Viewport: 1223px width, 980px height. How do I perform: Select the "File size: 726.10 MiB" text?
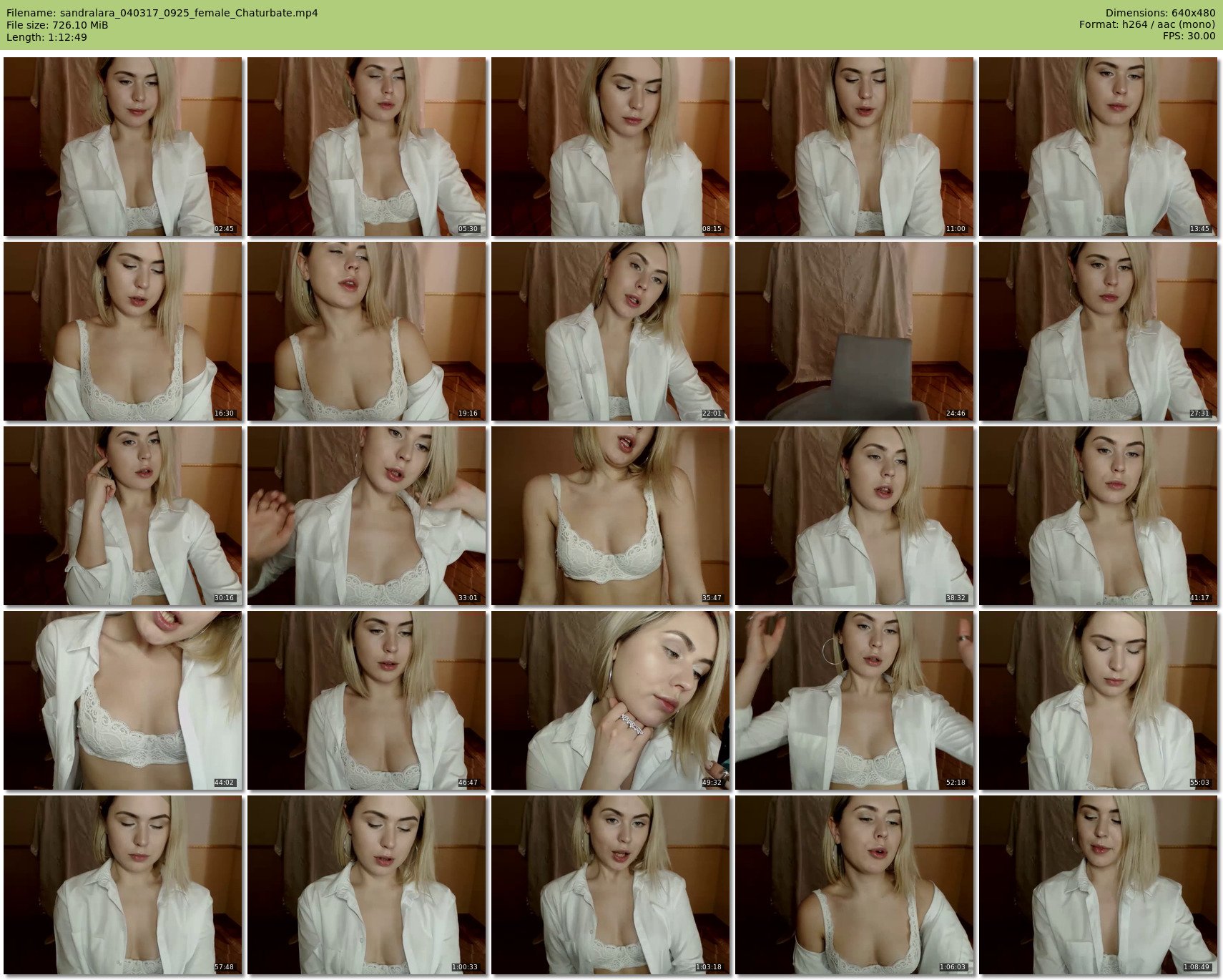point(57,25)
